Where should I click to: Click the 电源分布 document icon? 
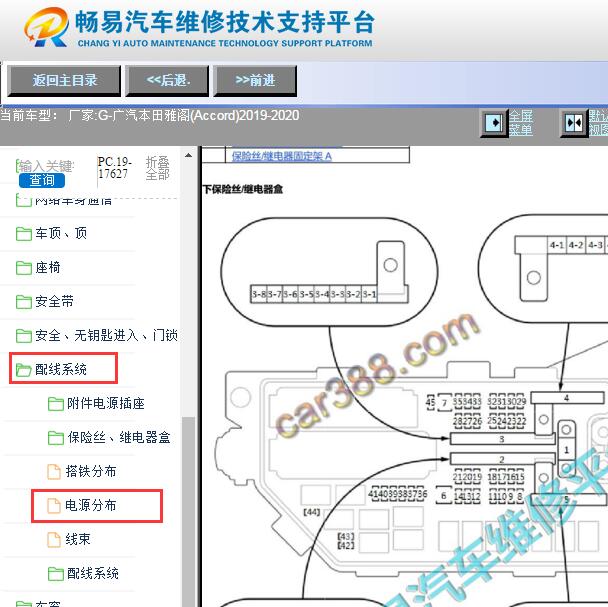(x=54, y=506)
